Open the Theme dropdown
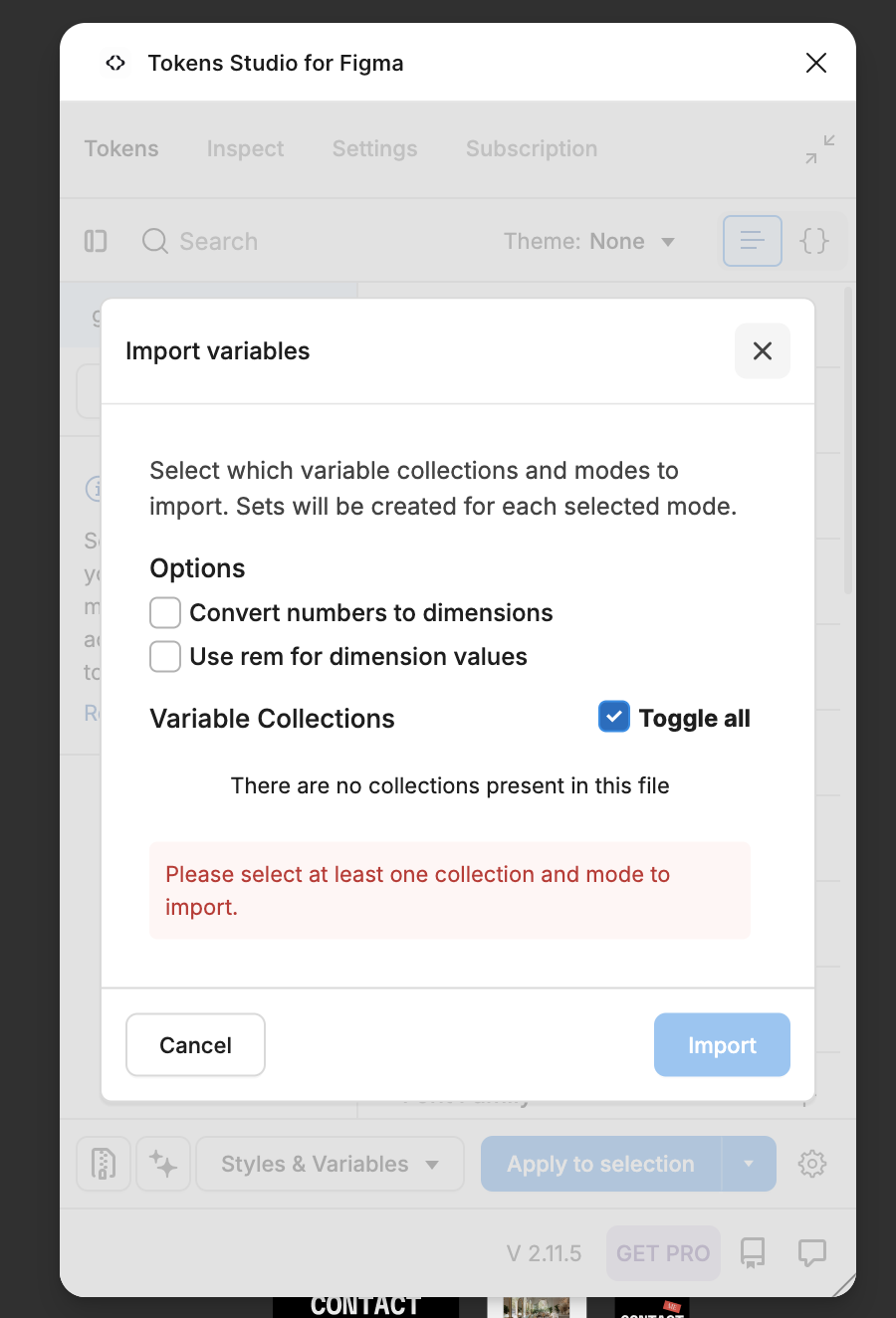This screenshot has height=1318, width=896. (x=589, y=242)
